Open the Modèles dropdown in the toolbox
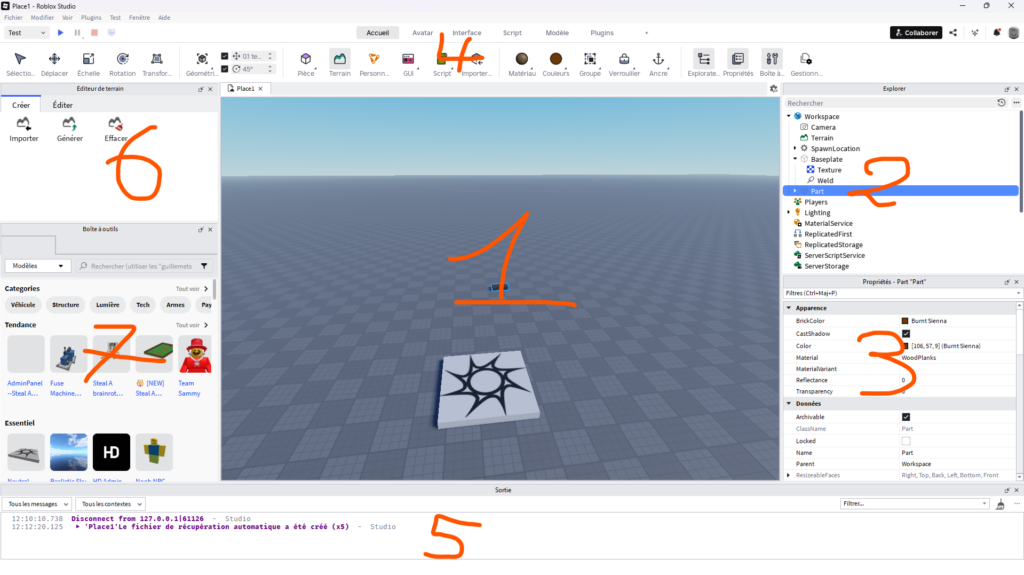The height and width of the screenshot is (575, 1024). click(38, 266)
